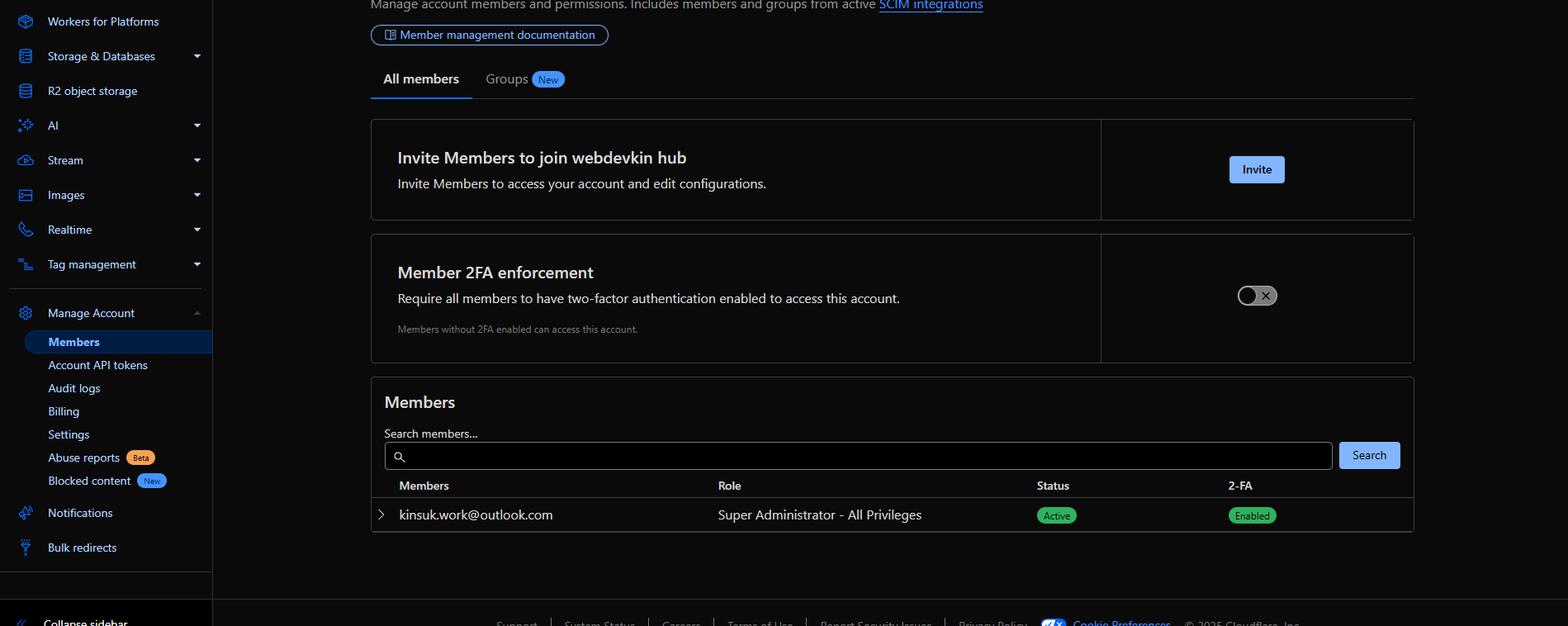Click the Members column header in table

pos(424,486)
